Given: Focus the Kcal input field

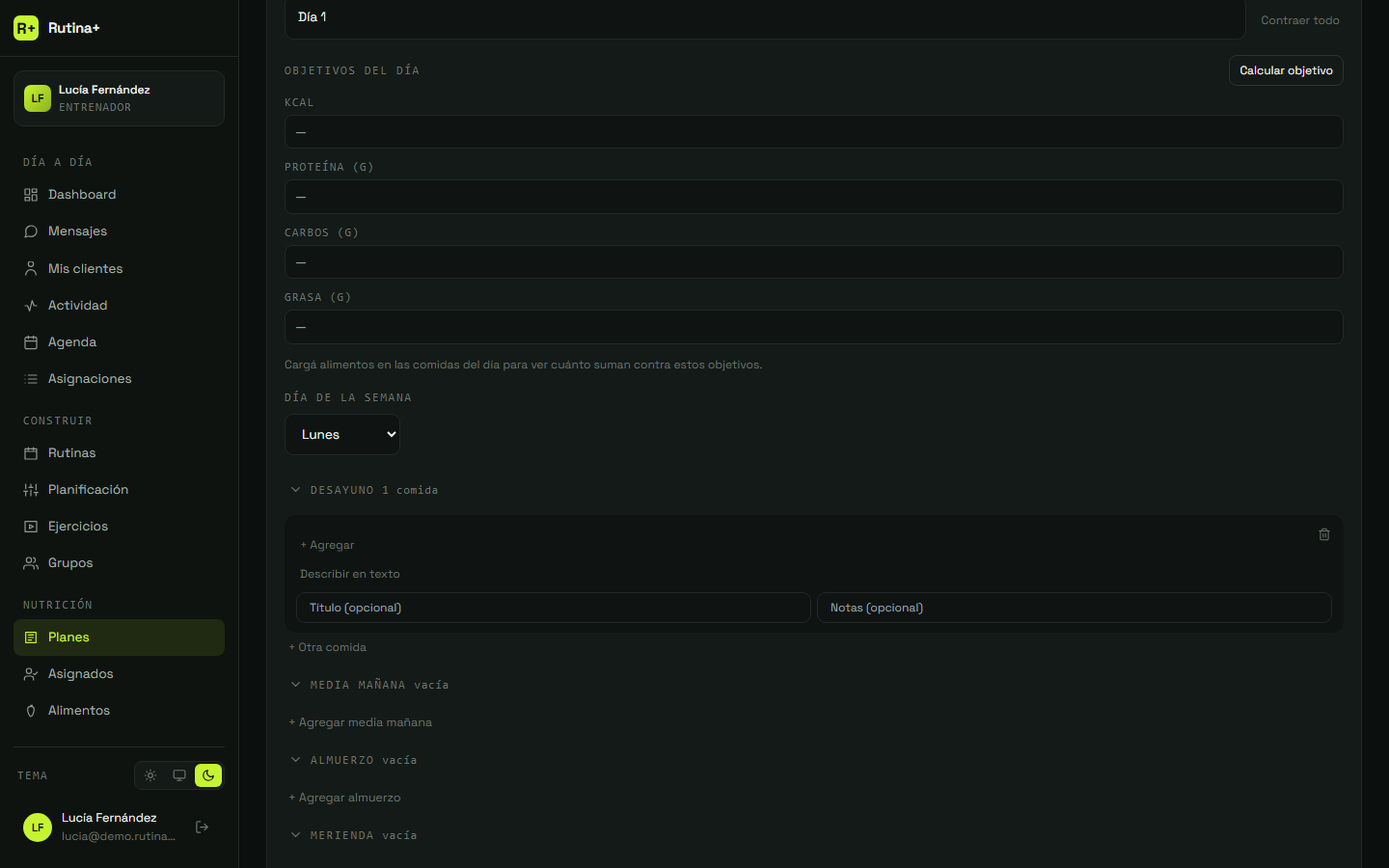Looking at the screenshot, I should [x=814, y=132].
